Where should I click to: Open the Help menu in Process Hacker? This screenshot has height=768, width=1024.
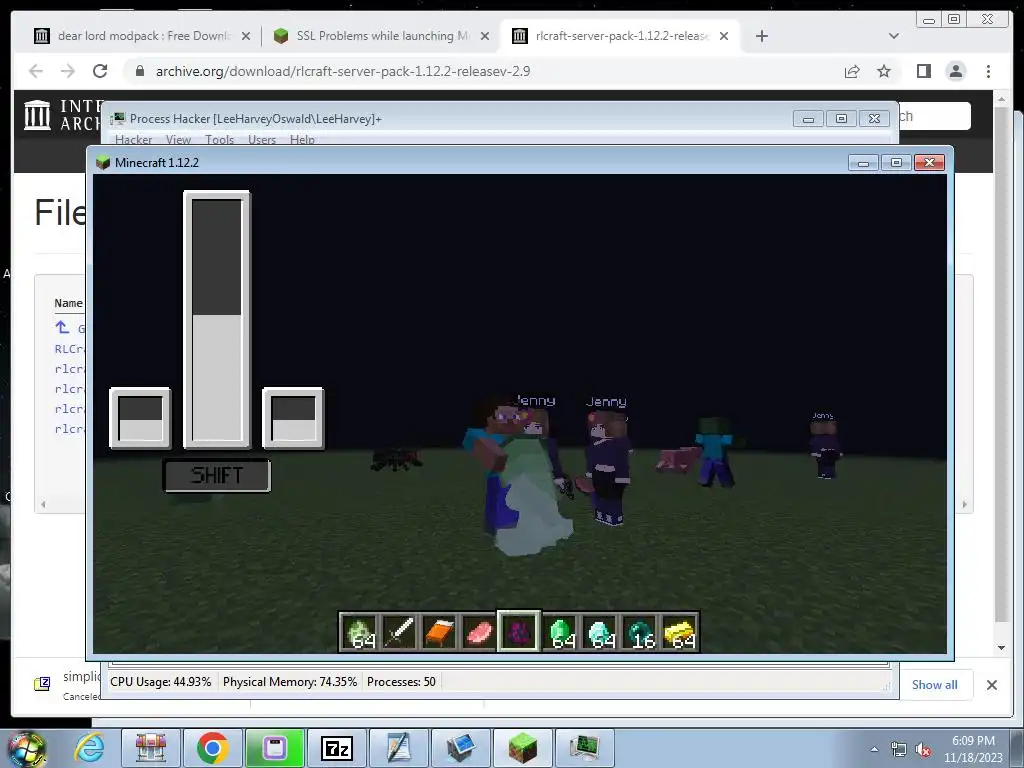pos(302,140)
